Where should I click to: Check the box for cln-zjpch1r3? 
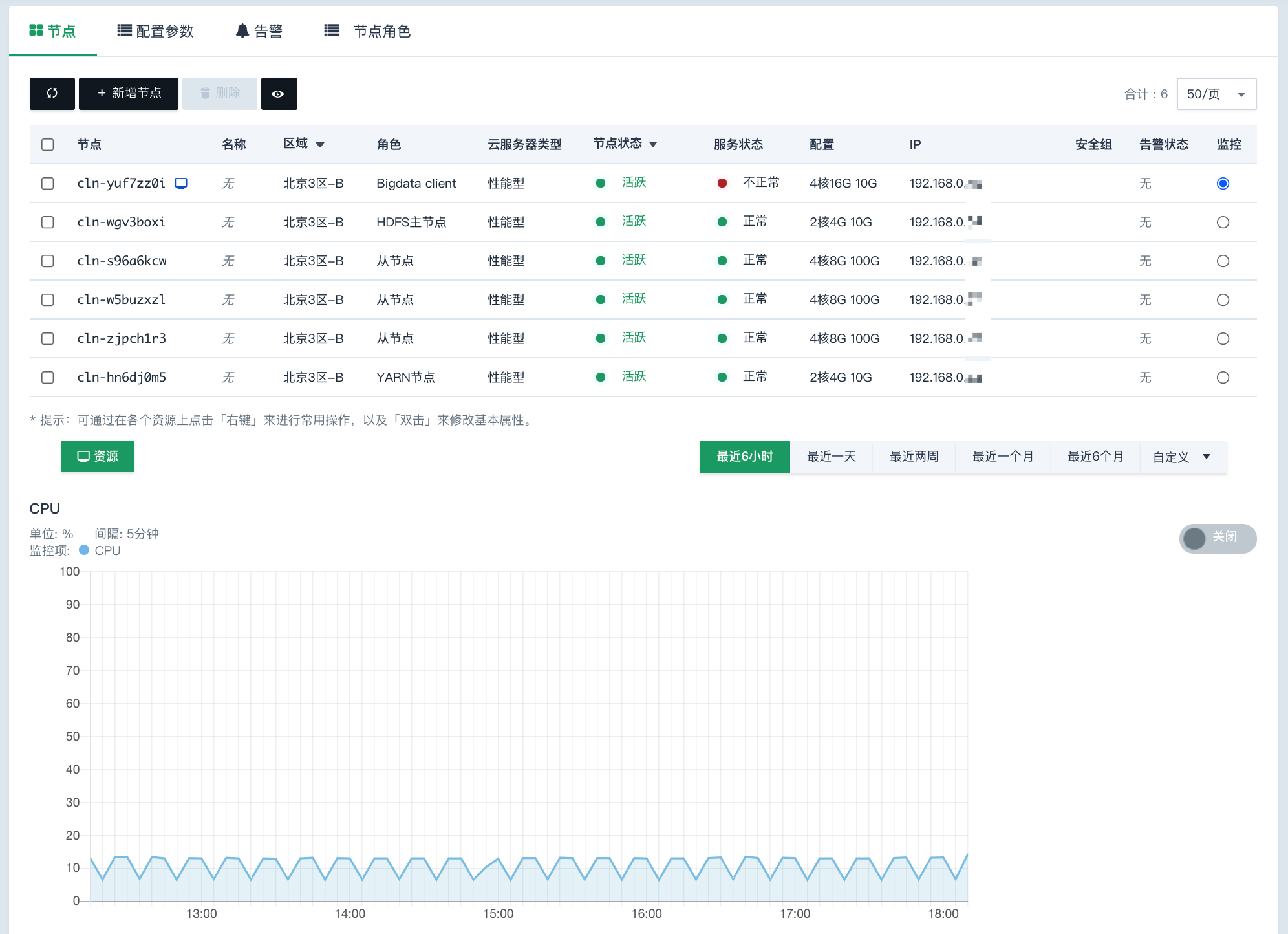[48, 339]
